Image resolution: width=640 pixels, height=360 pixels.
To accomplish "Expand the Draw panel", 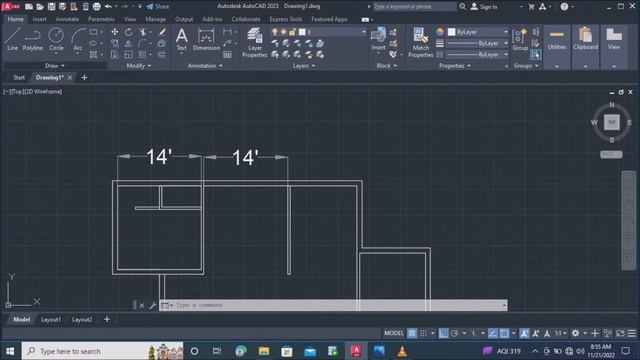I will coord(55,66).
